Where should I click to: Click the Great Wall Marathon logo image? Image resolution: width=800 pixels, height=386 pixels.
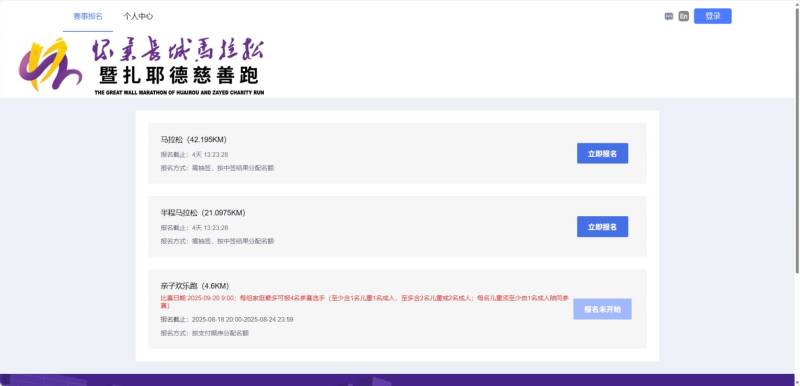(x=141, y=65)
